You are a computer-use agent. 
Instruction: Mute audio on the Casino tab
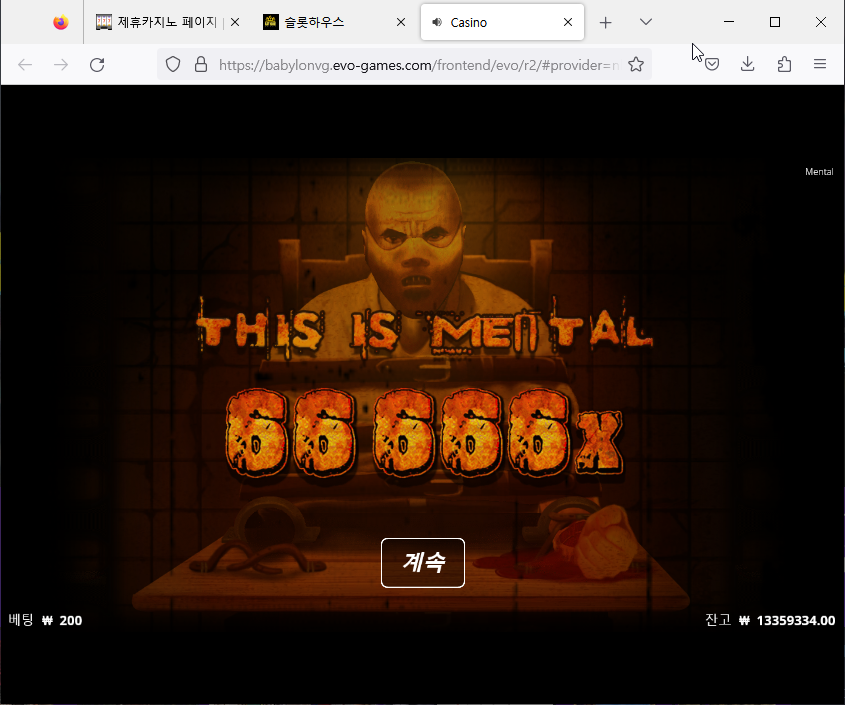tap(437, 22)
